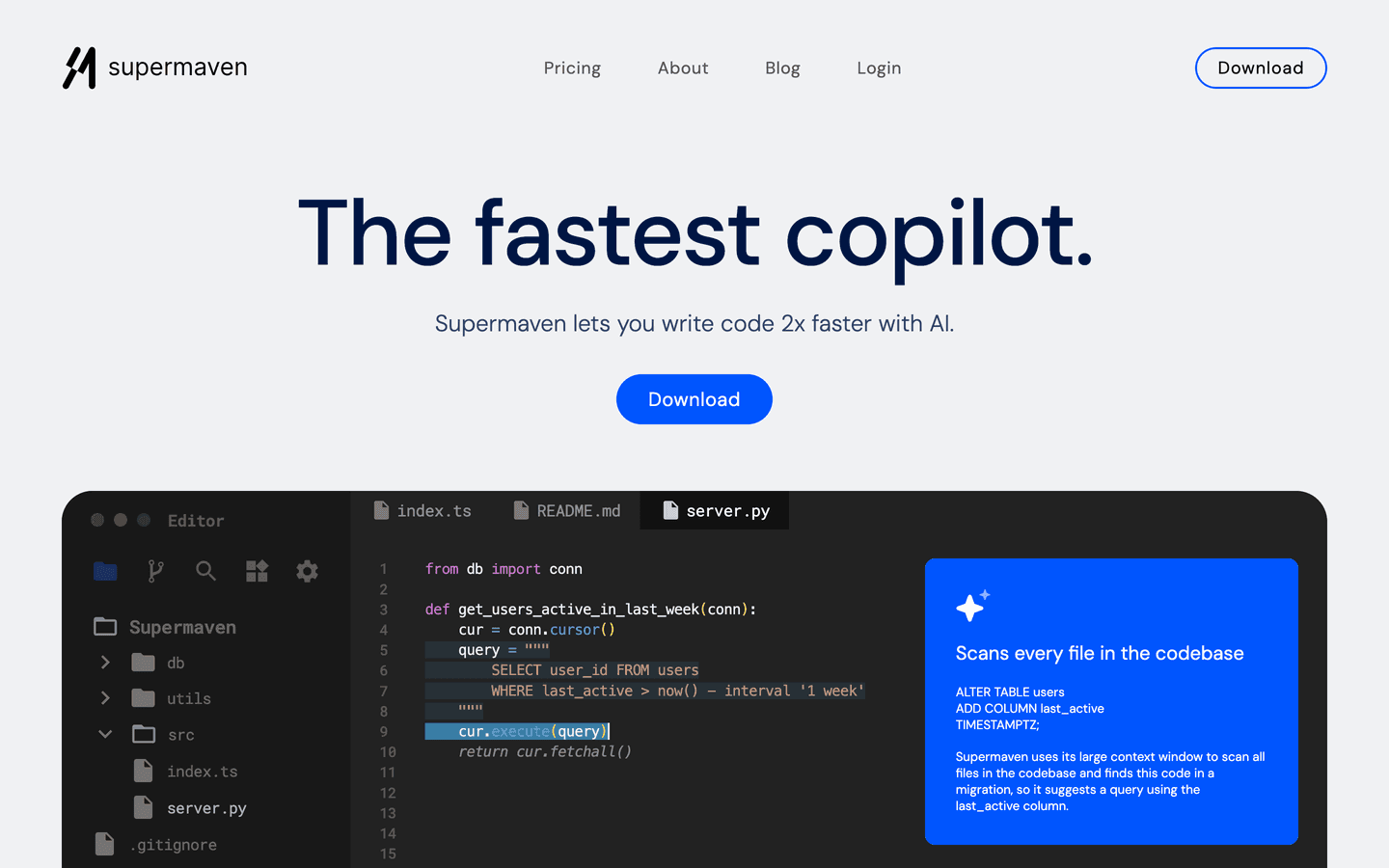Click the file icon beside tree index.ts

point(143,771)
